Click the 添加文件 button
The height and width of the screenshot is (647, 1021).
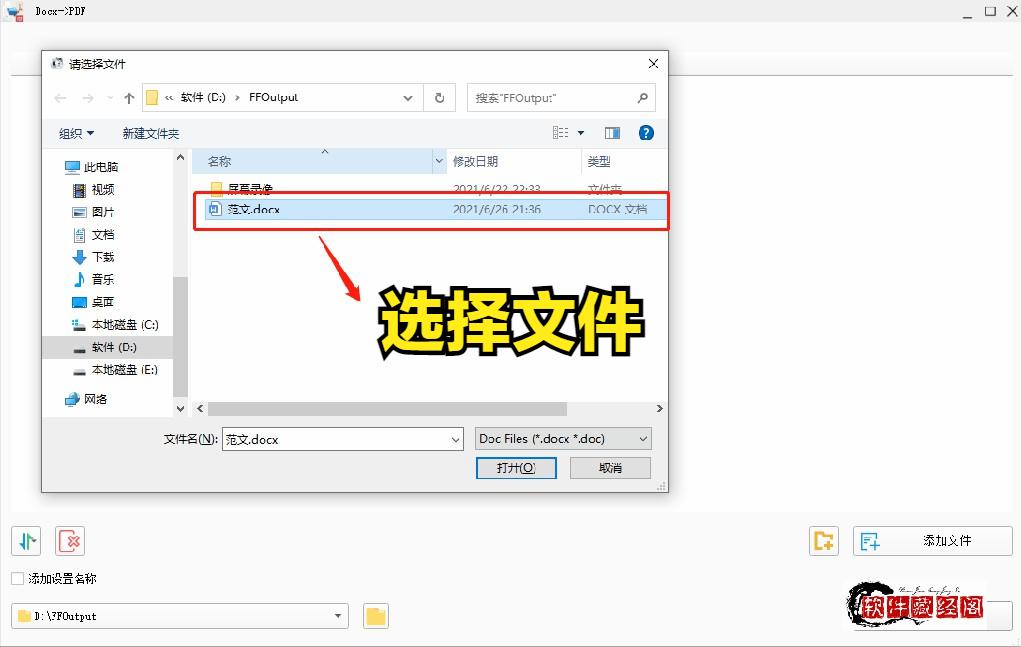931,540
